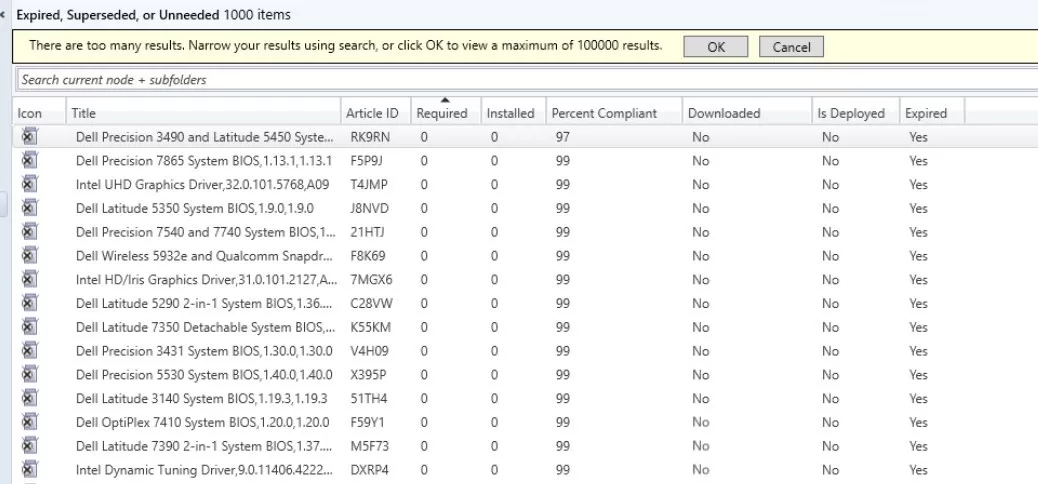Click Article ID K55KM

click(371, 328)
